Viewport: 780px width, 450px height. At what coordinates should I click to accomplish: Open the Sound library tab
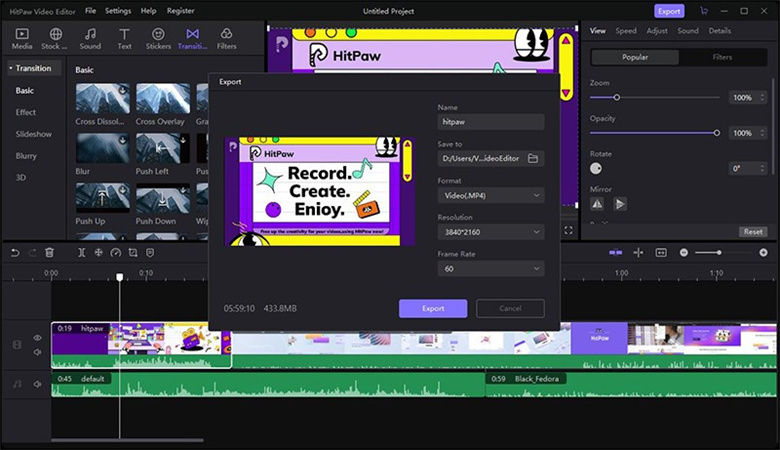tap(90, 39)
